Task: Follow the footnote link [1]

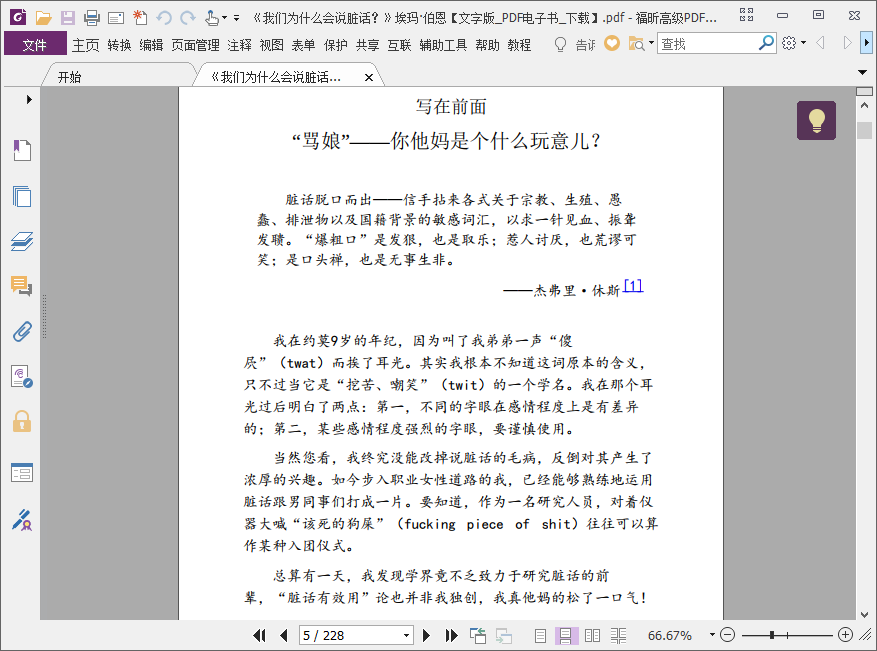Action: tap(633, 286)
